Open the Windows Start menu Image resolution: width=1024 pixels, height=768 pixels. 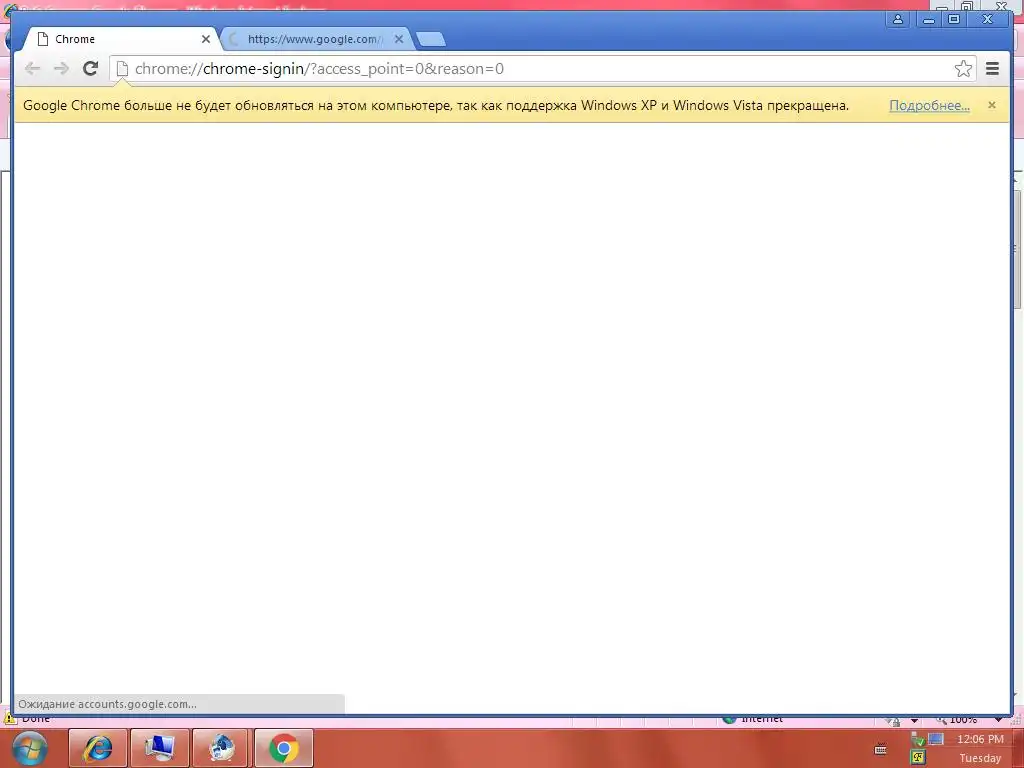click(29, 748)
